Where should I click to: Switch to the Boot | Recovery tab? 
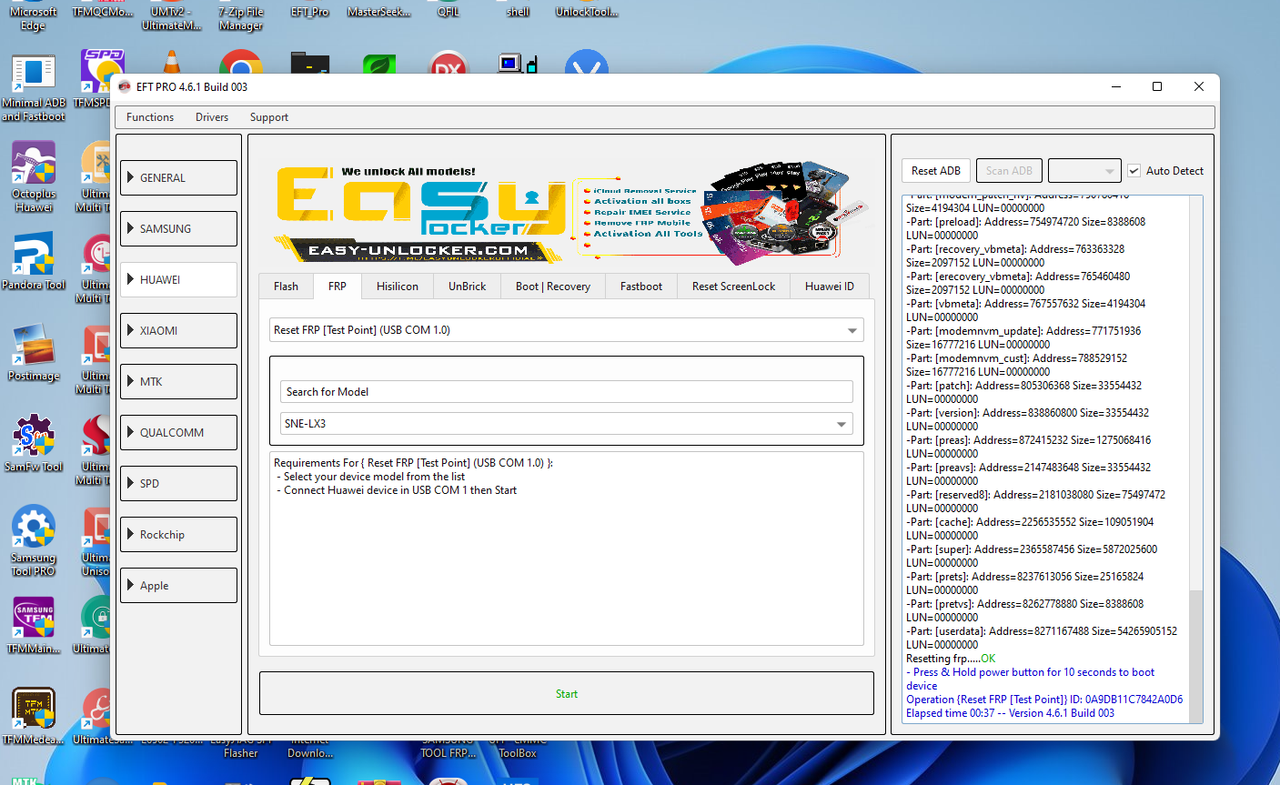[553, 286]
